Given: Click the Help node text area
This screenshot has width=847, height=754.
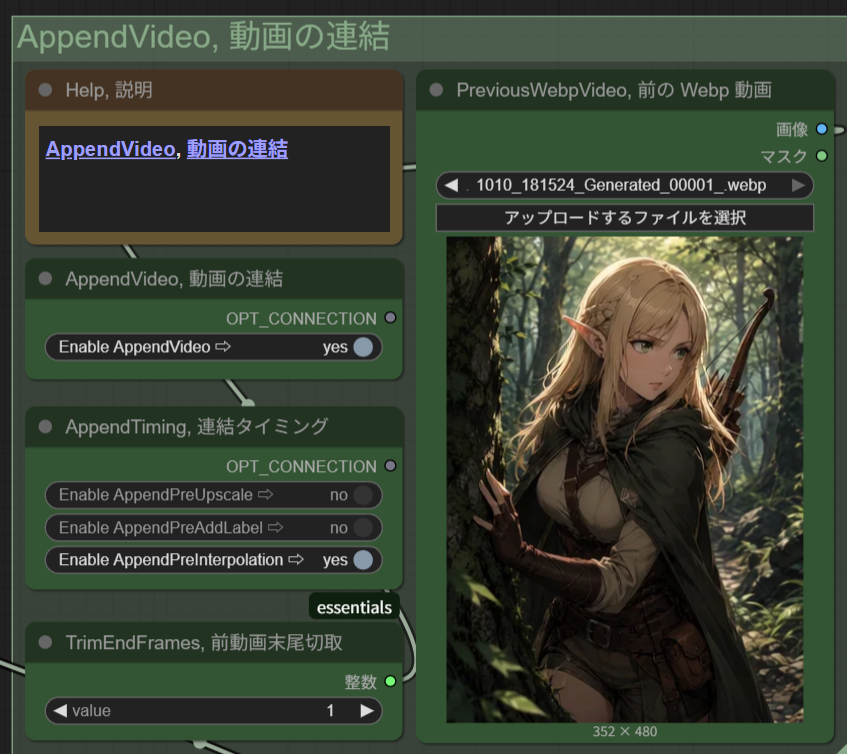Looking at the screenshot, I should pyautogui.click(x=214, y=179).
